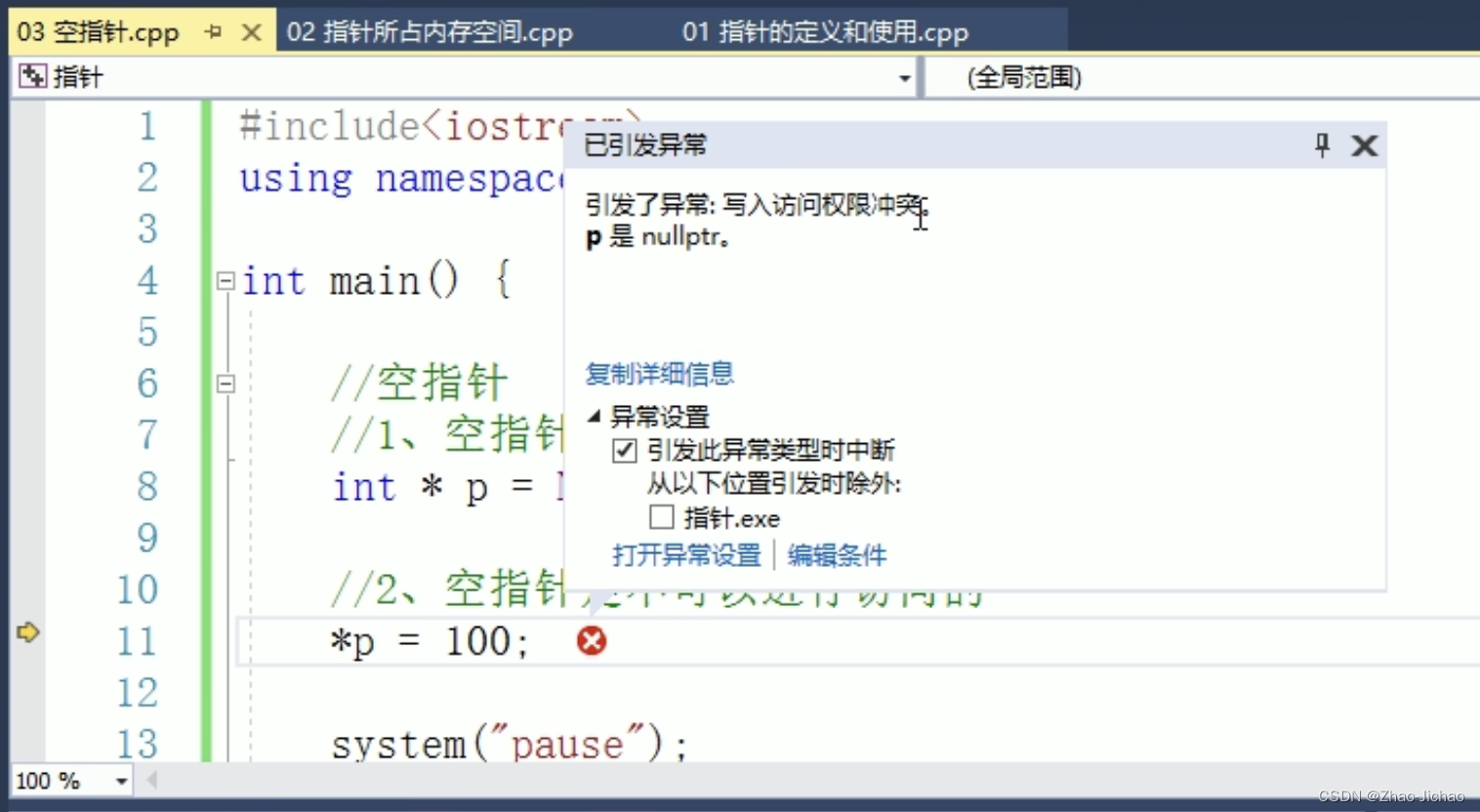Switch to the 01 指针的定义和使用.cpp tab
This screenshot has width=1480, height=812.
coord(825,32)
